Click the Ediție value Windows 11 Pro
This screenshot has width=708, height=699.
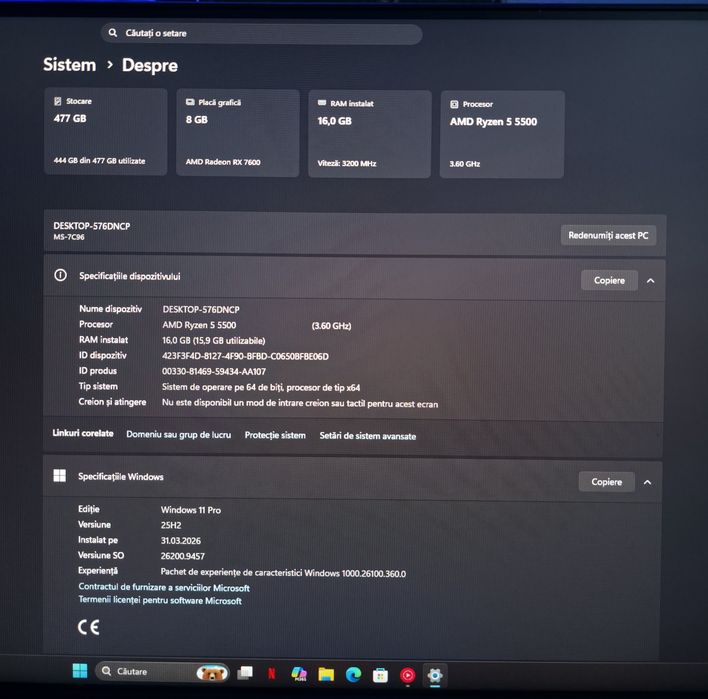pyautogui.click(x=191, y=510)
